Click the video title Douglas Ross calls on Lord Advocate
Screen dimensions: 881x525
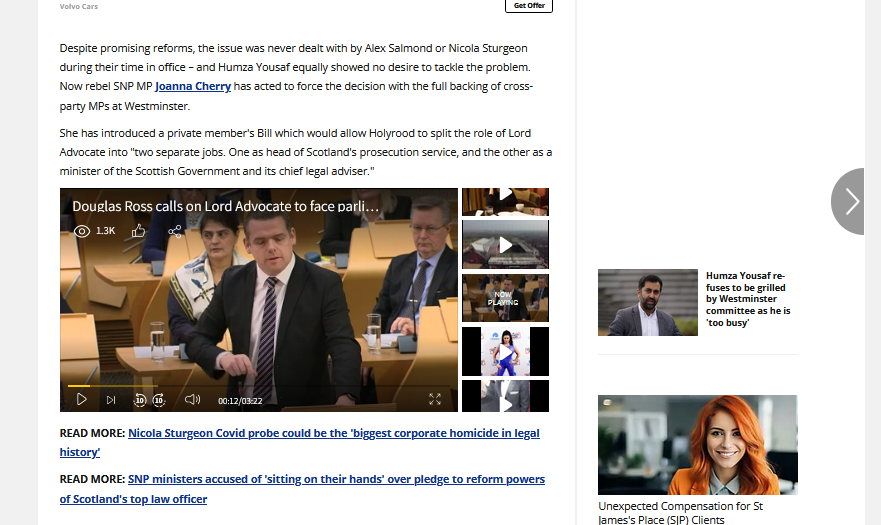point(225,206)
